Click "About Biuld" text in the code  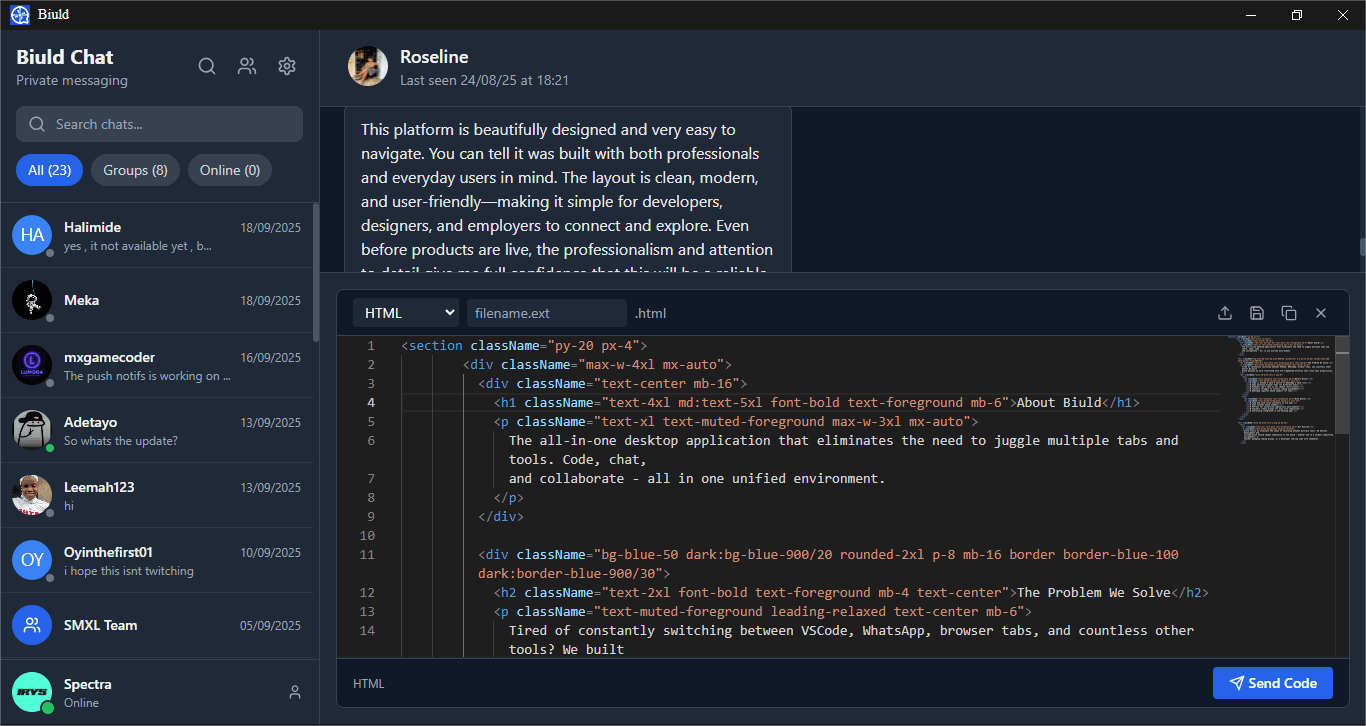[1059, 402]
